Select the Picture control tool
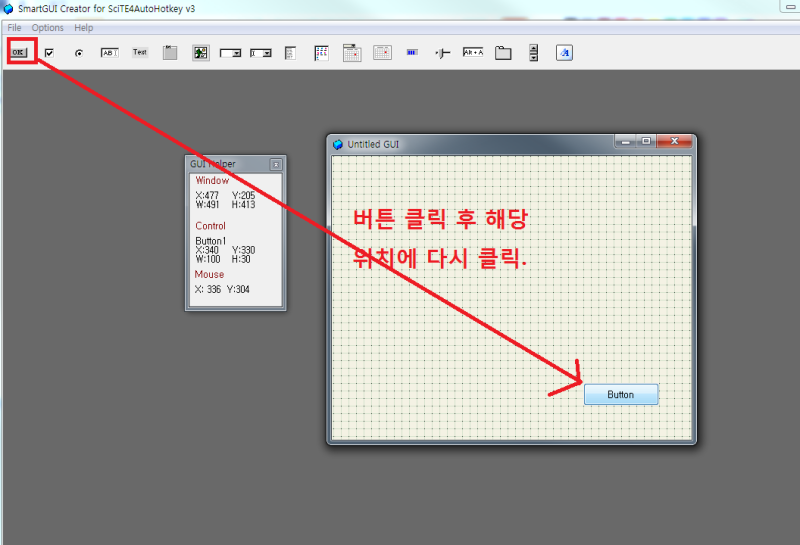Image resolution: width=800 pixels, height=545 pixels. [x=201, y=53]
